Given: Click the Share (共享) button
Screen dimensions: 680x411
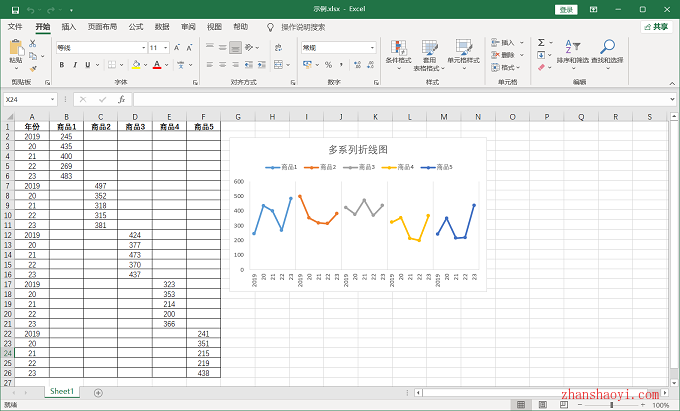Looking at the screenshot, I should point(656,27).
